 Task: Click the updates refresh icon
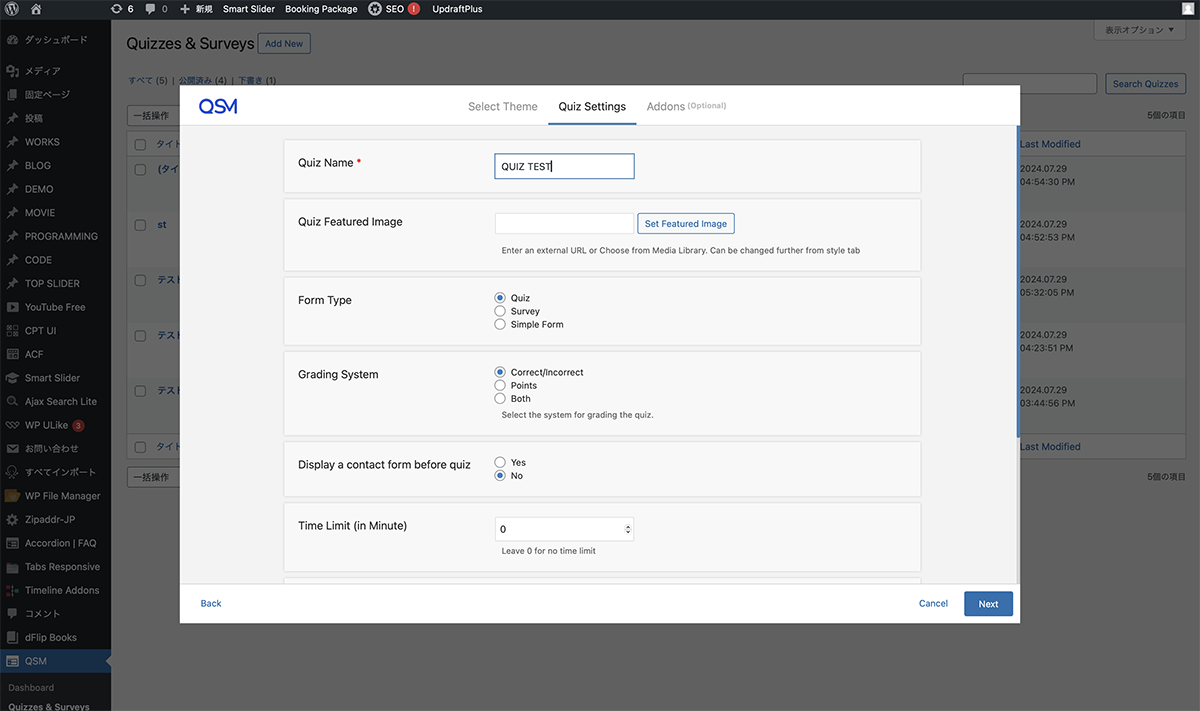pyautogui.click(x=116, y=9)
